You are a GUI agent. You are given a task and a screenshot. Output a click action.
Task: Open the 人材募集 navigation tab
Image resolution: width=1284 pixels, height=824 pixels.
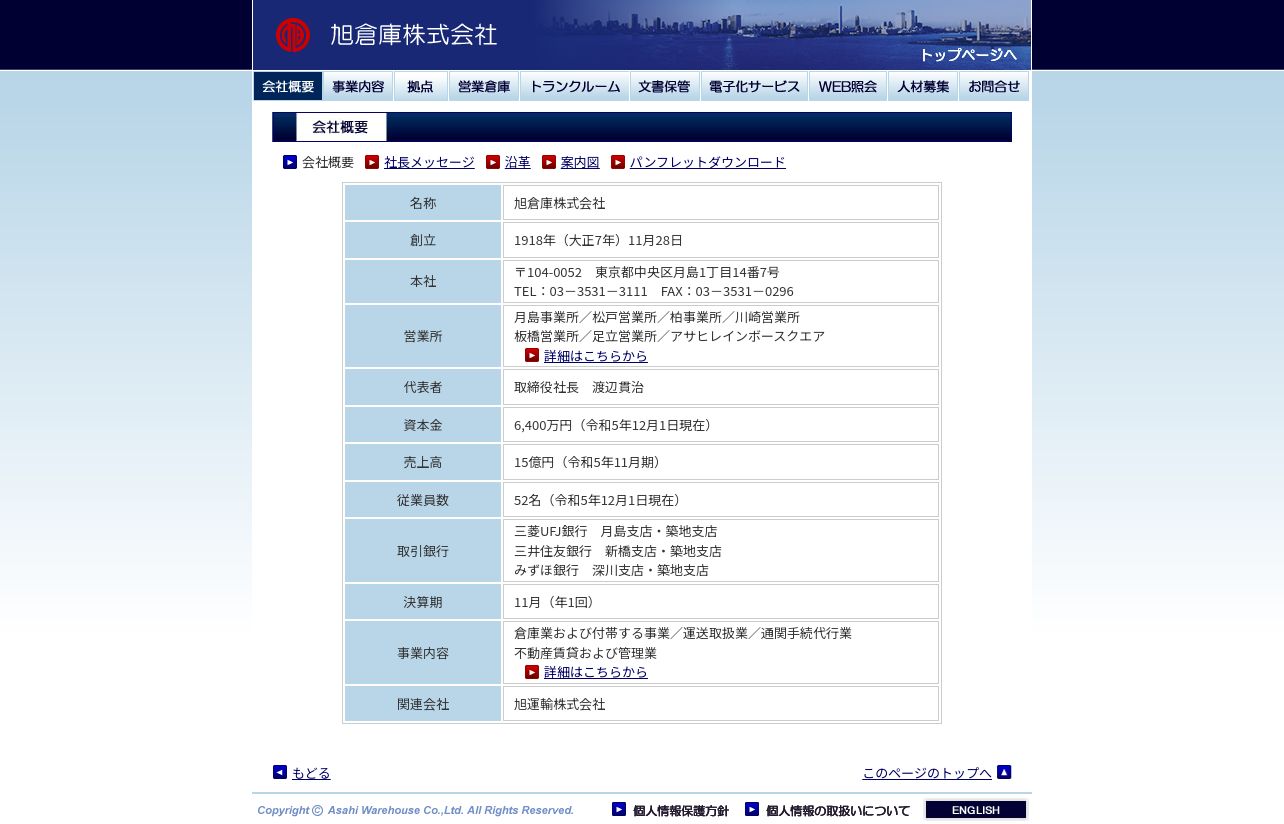923,86
